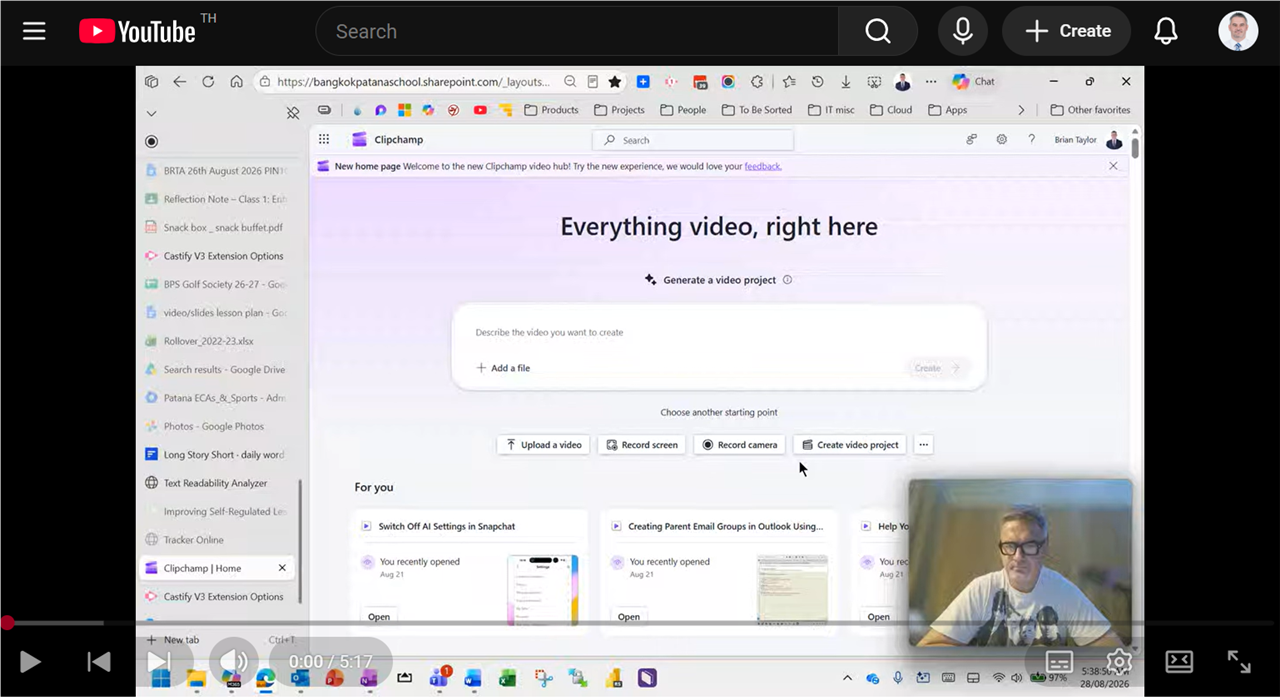Enter full screen mode
This screenshot has width=1280, height=700.
pos(1239,661)
